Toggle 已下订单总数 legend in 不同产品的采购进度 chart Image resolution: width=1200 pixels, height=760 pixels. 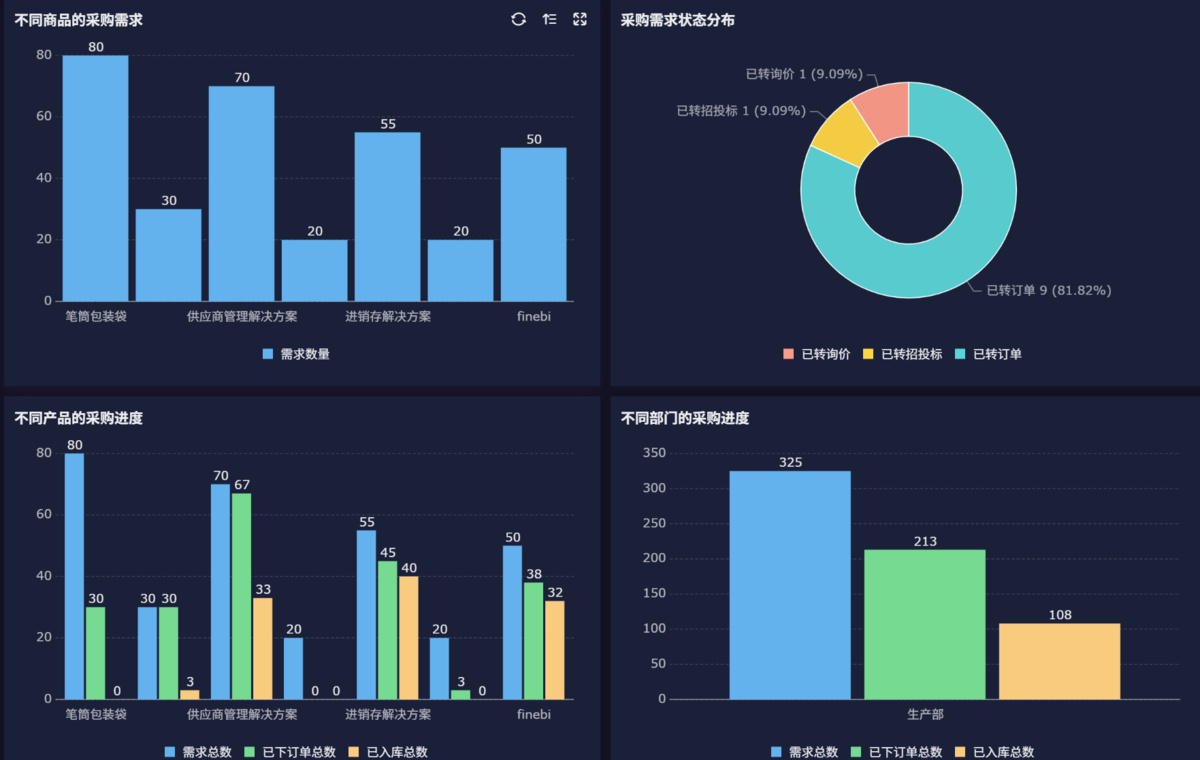[291, 752]
